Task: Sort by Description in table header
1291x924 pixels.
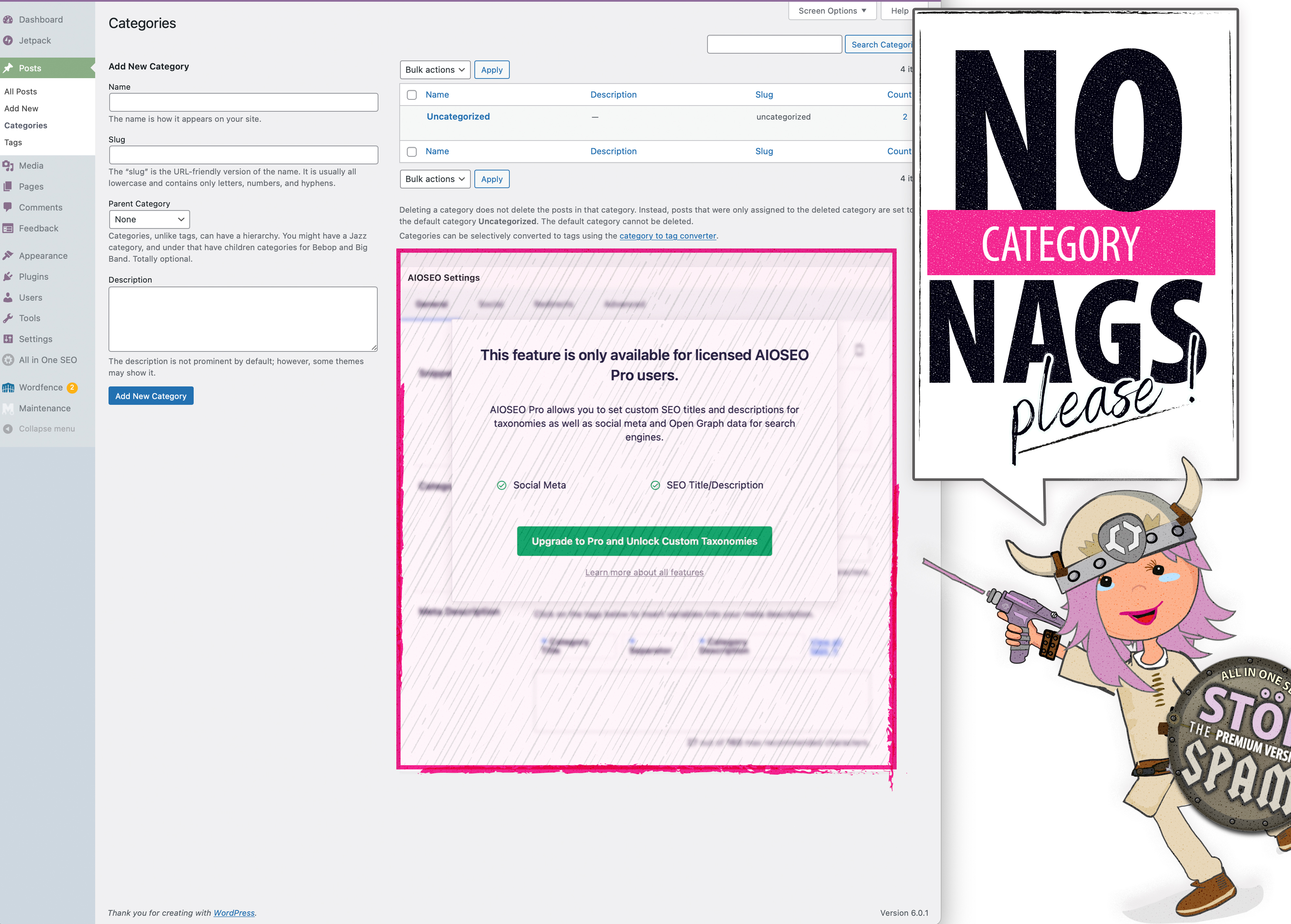Action: pyautogui.click(x=614, y=95)
